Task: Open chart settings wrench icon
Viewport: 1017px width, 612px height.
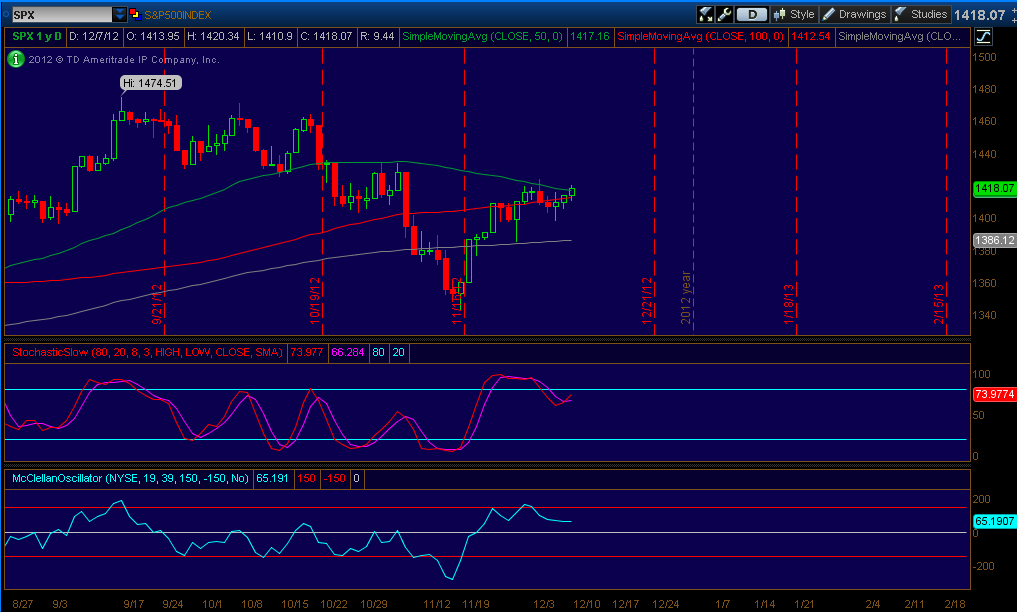Action: point(725,14)
